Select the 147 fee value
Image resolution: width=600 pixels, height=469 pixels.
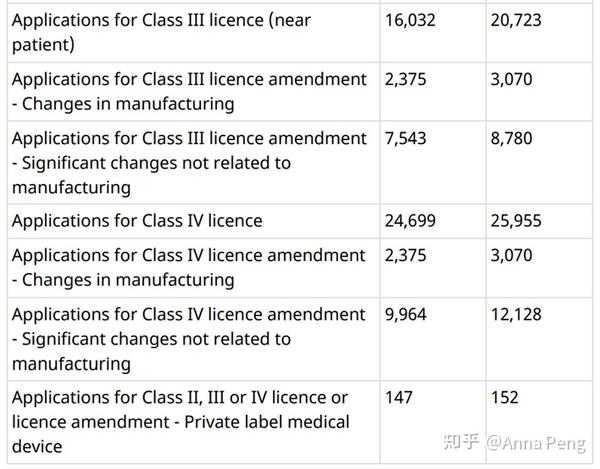pyautogui.click(x=398, y=398)
